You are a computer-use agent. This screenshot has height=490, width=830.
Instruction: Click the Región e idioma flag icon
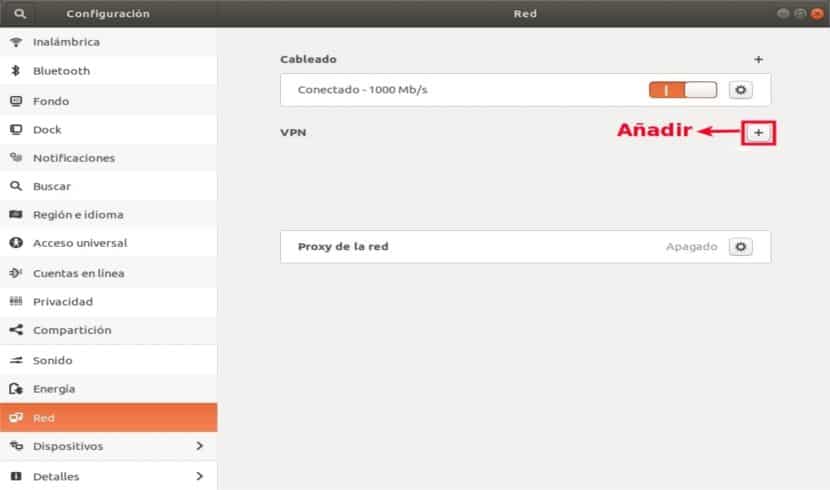[x=16, y=214]
